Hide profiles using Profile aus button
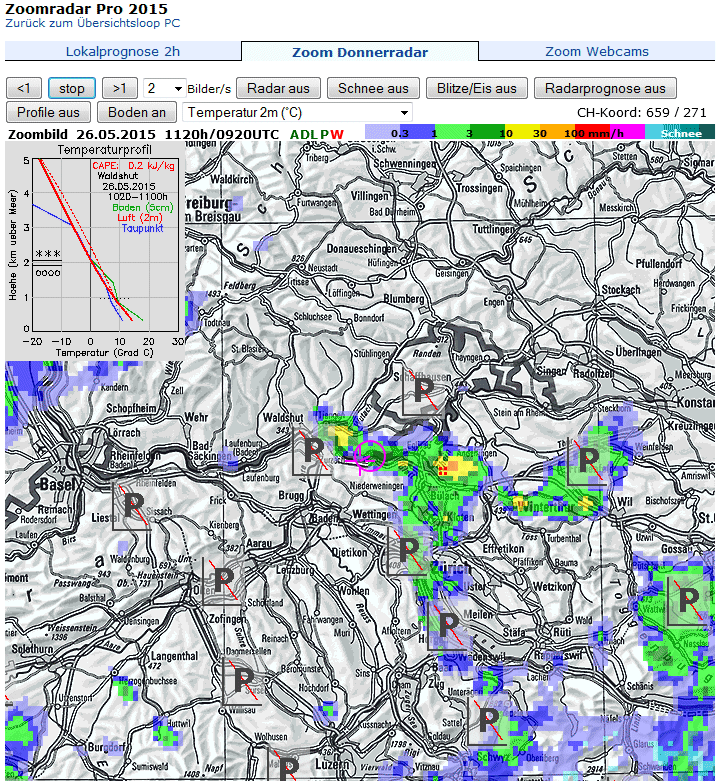Screen dimensions: 717x784 48,112
